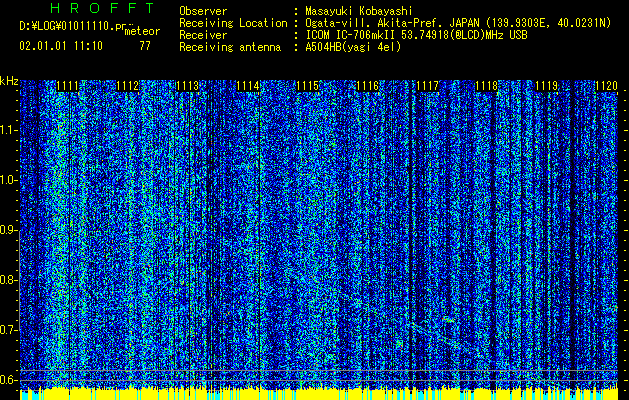Click the meteor count value 77

coord(145,46)
